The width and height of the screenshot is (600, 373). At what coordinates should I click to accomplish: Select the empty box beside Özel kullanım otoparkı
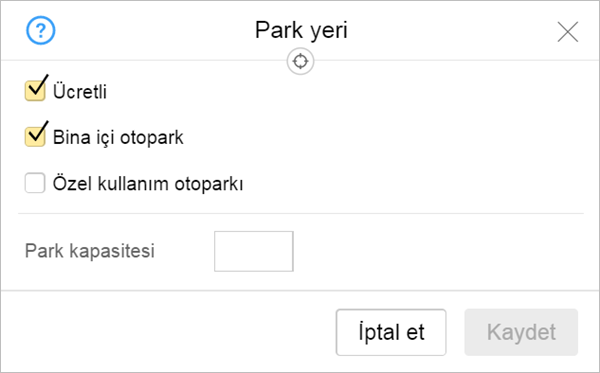35,183
